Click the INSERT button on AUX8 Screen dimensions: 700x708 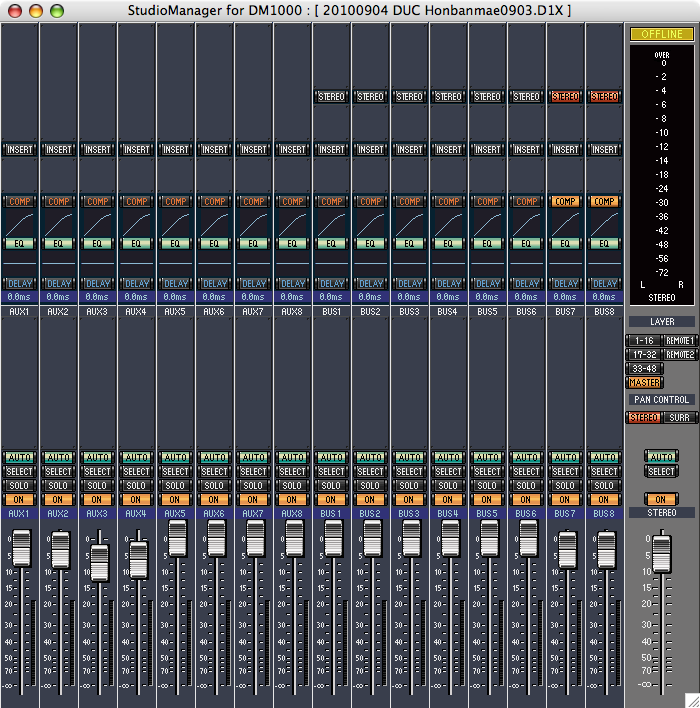click(x=293, y=149)
